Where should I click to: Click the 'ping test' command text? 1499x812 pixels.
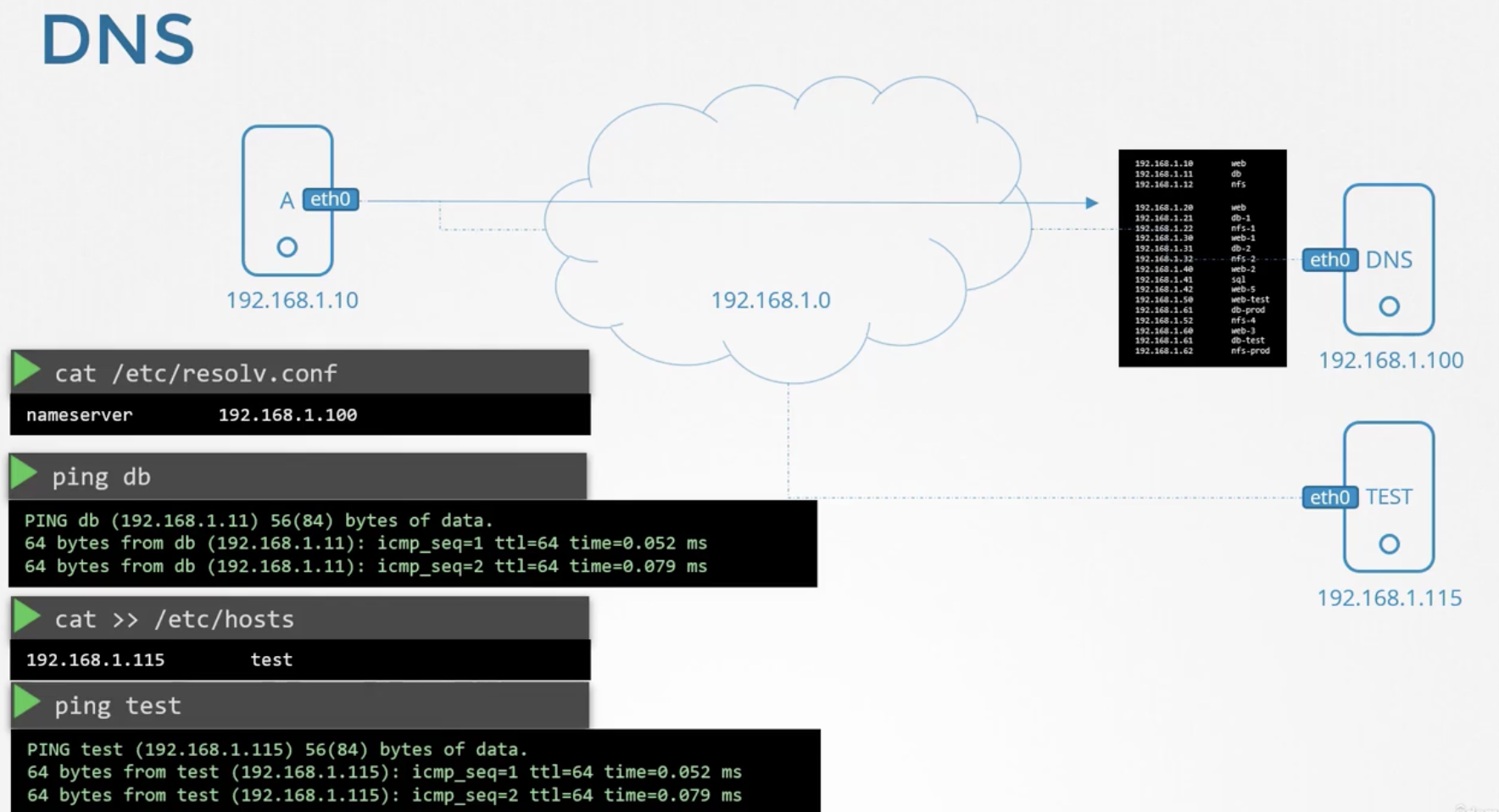(118, 706)
